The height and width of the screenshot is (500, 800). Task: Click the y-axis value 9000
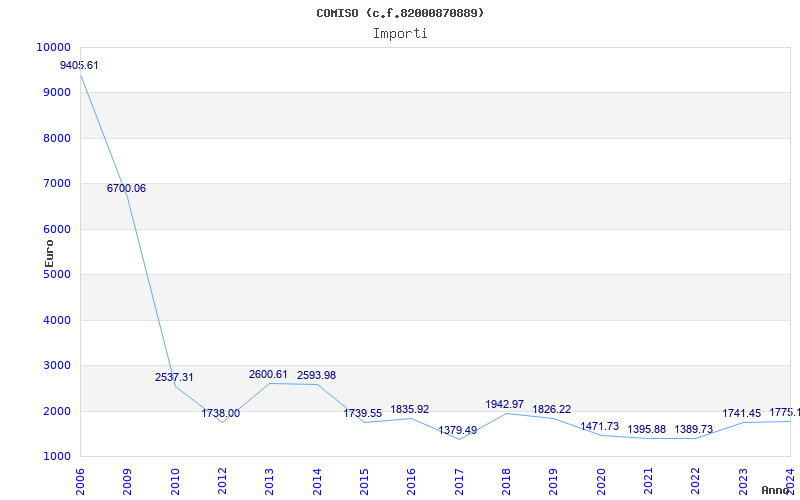click(57, 93)
